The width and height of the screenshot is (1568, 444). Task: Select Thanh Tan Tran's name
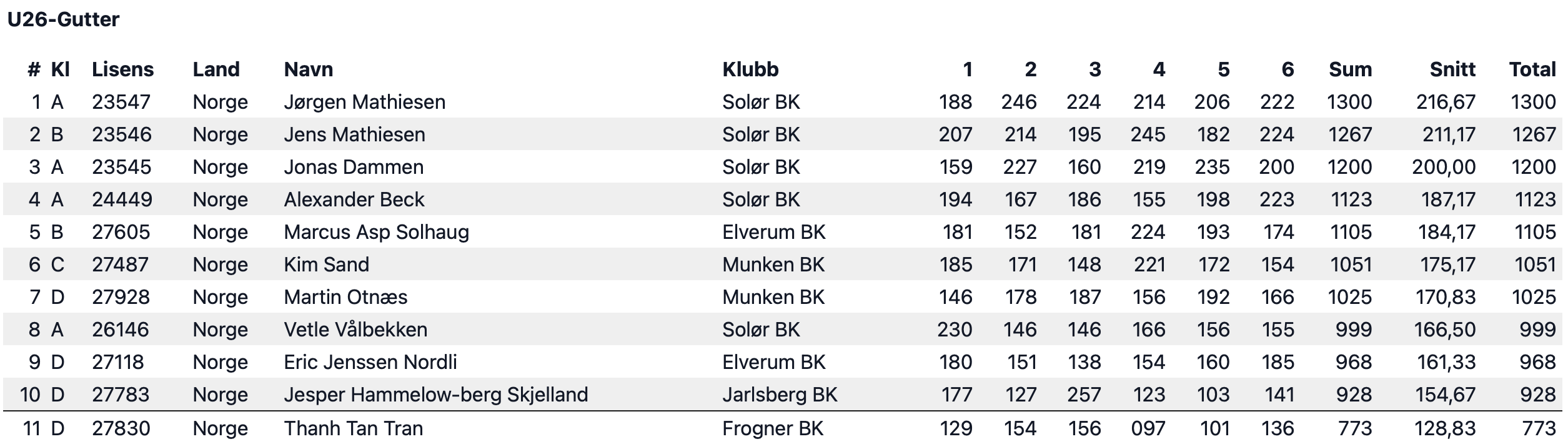click(354, 428)
